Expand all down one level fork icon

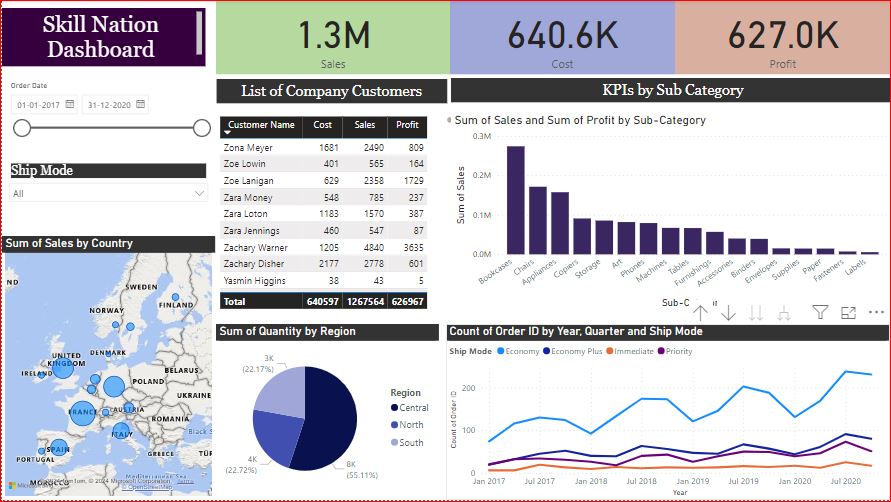pos(784,313)
